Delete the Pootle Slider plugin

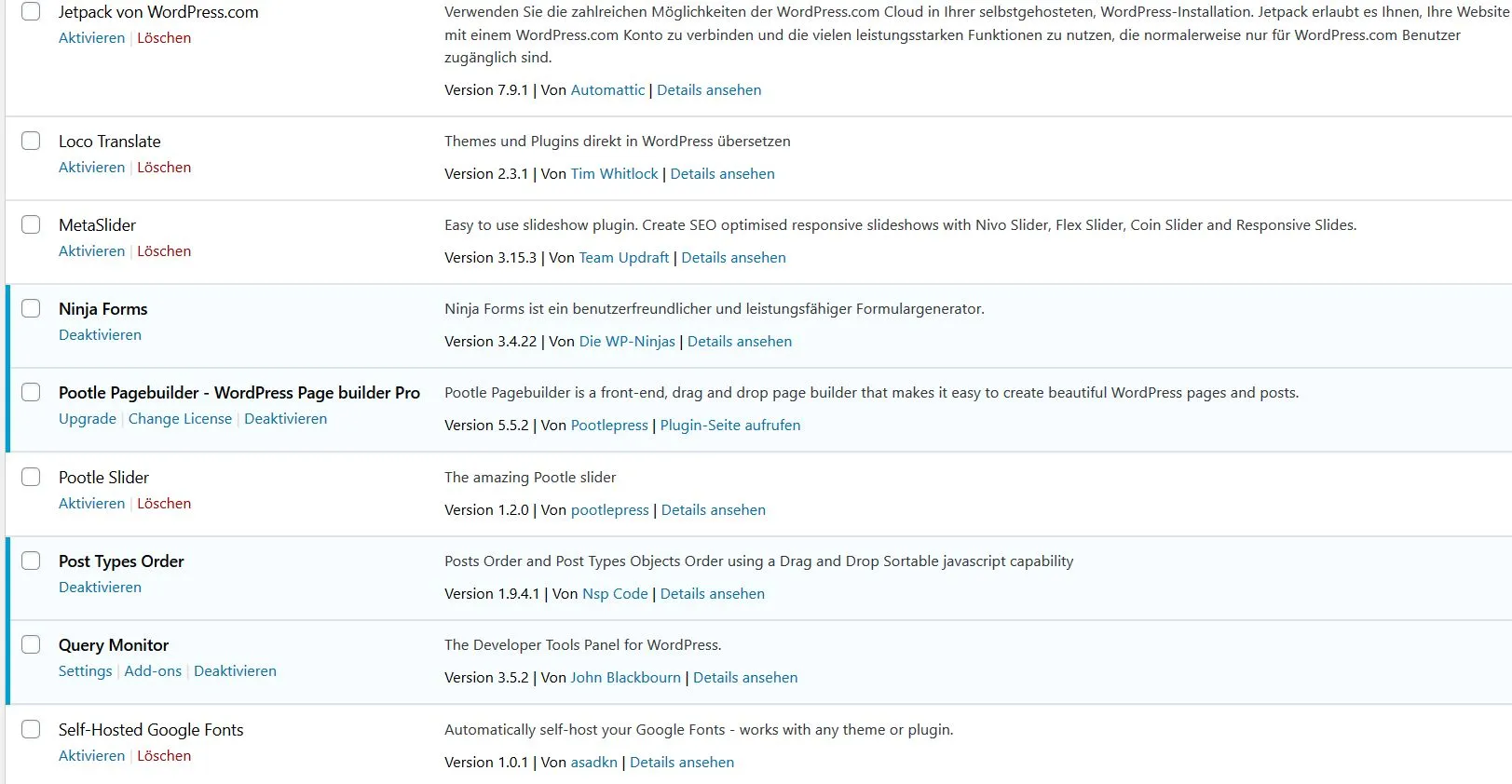click(164, 504)
